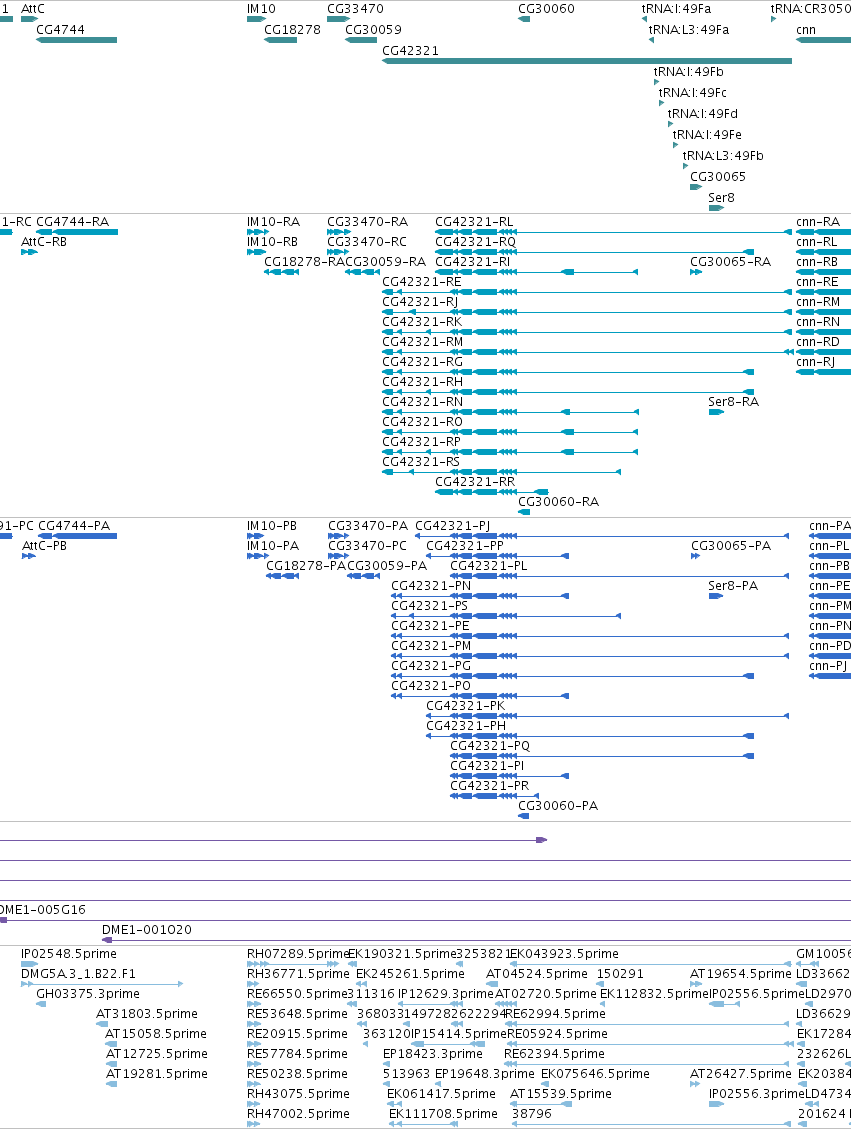851x1129 pixels.
Task: Click the CG18278 gene feature
Action: pyautogui.click(x=280, y=40)
